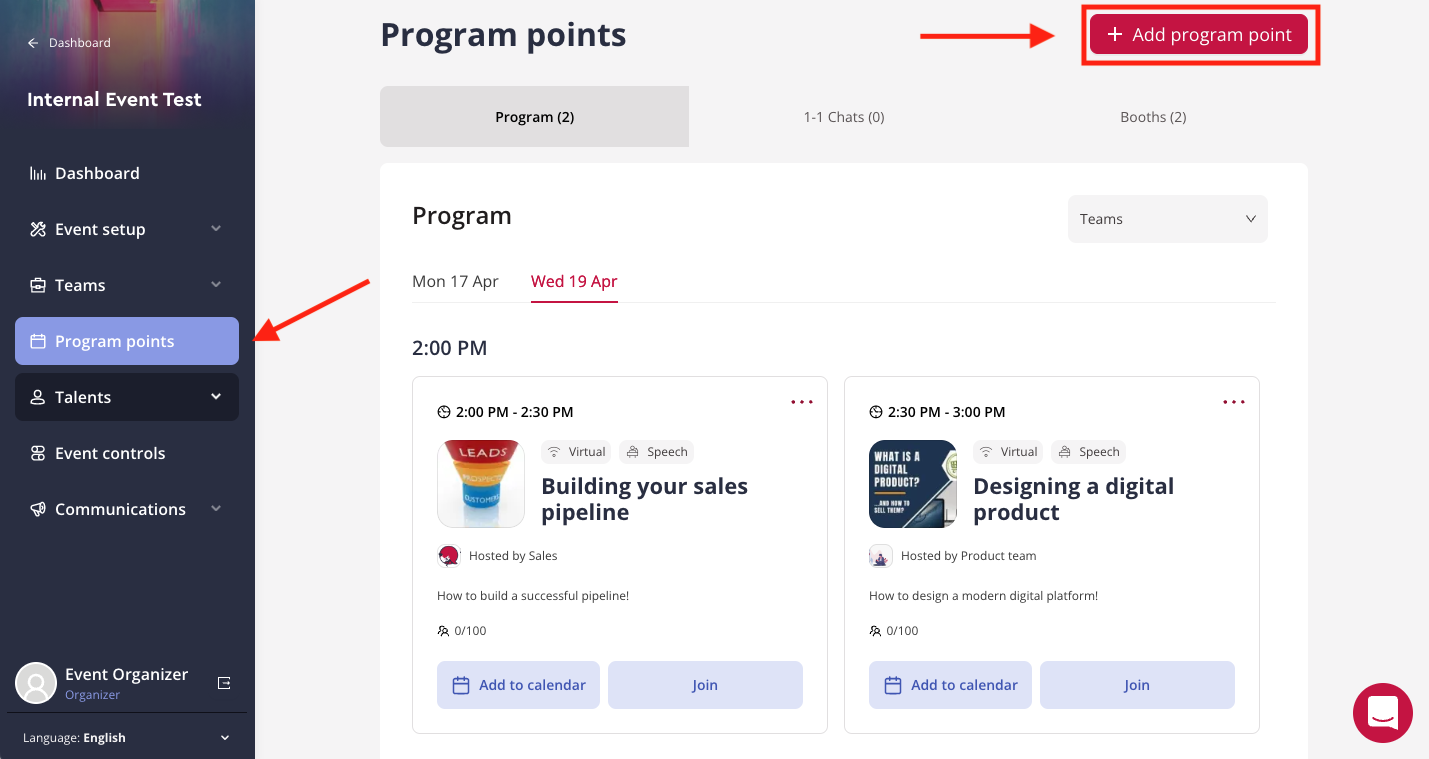Click the chat support bubble icon
The width and height of the screenshot is (1429, 759).
coord(1383,713)
